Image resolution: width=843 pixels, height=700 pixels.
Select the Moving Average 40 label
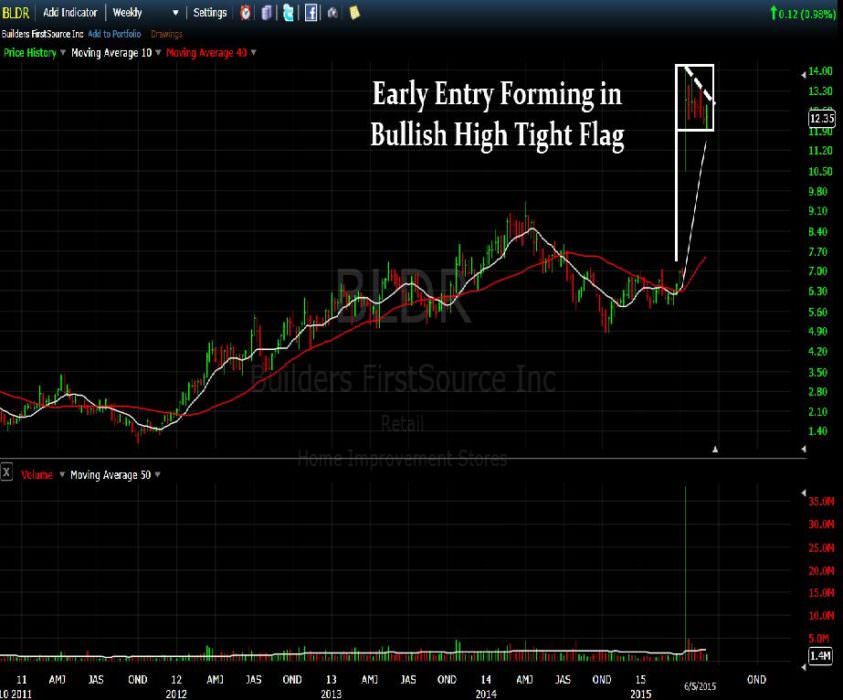click(x=206, y=53)
